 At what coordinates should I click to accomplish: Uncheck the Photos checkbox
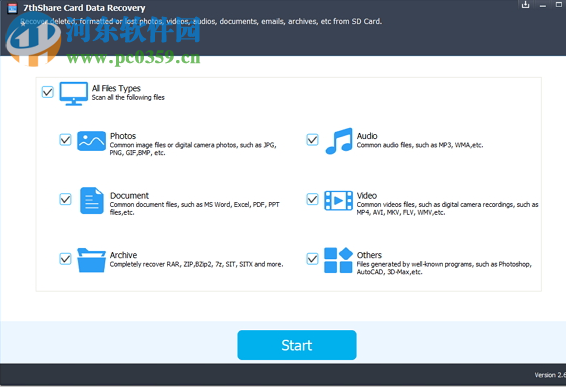[65, 139]
